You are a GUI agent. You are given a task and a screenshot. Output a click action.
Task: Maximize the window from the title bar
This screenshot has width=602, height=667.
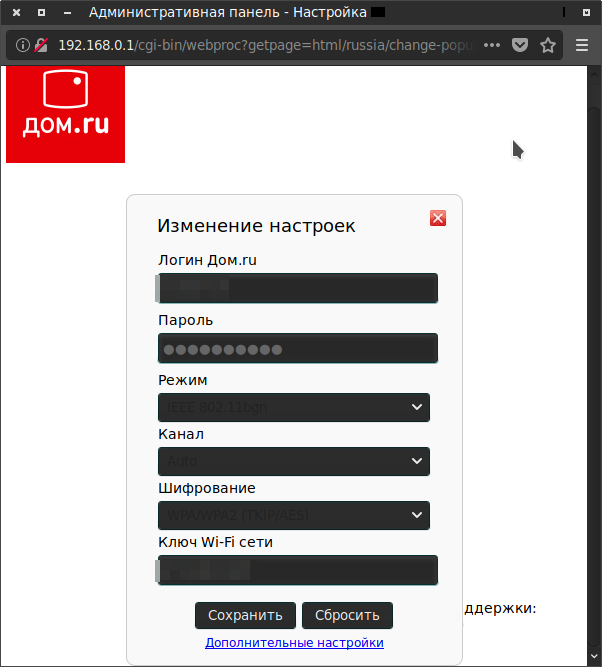tap(42, 12)
